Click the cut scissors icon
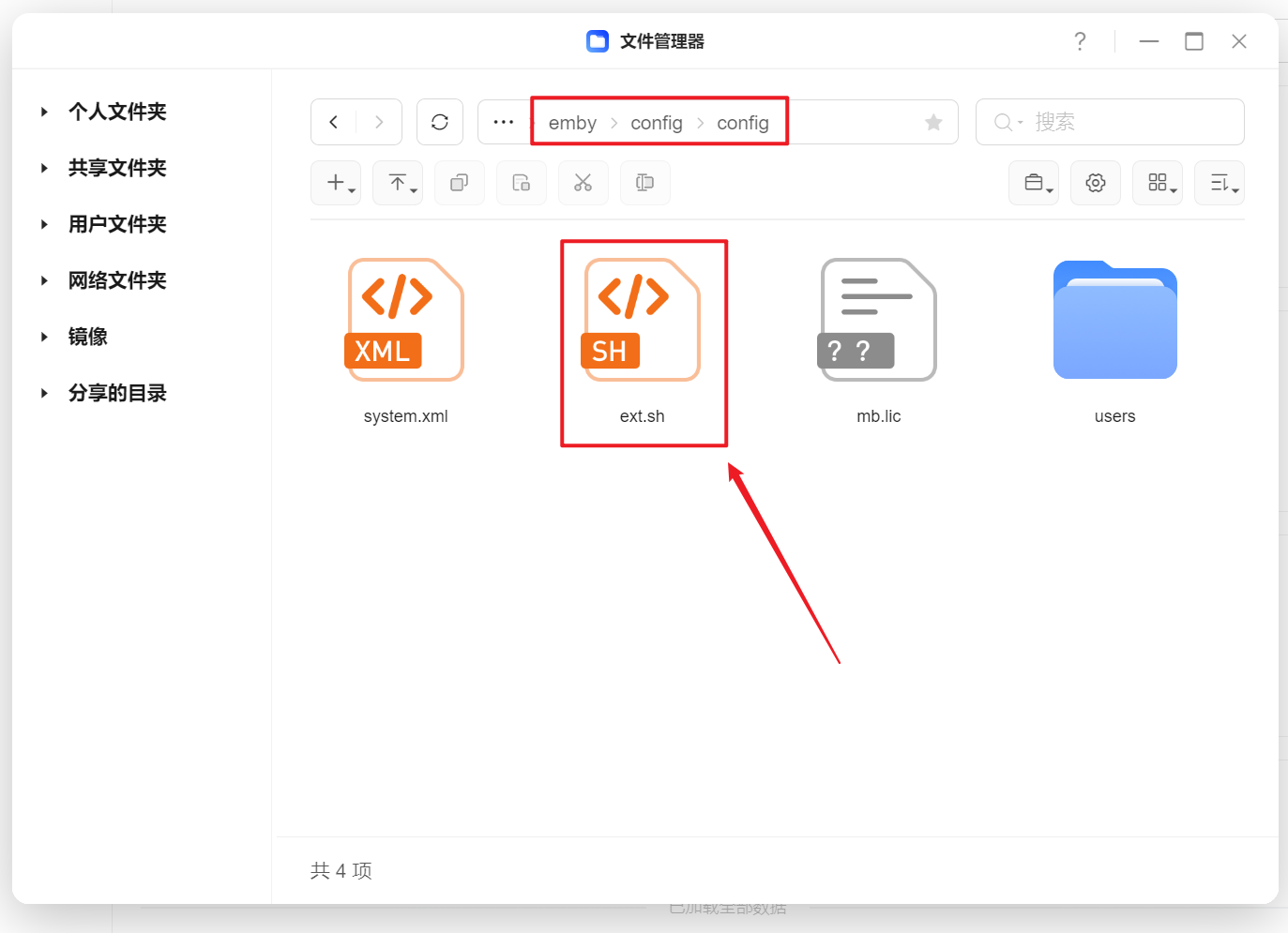 click(x=583, y=183)
